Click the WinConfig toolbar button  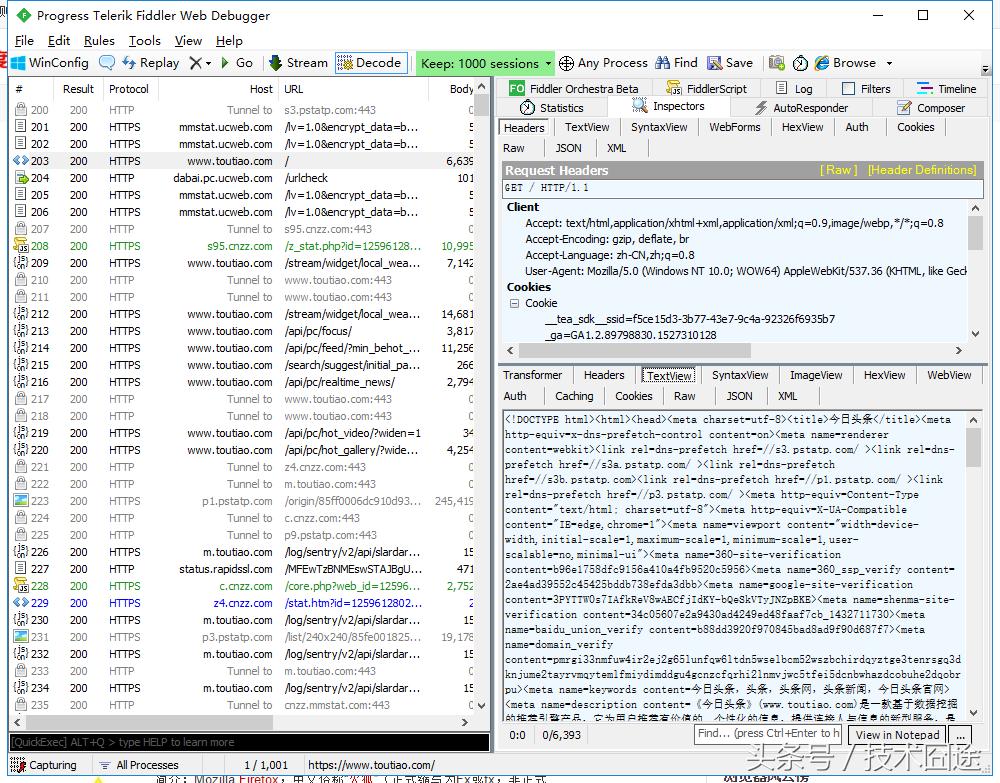50,62
